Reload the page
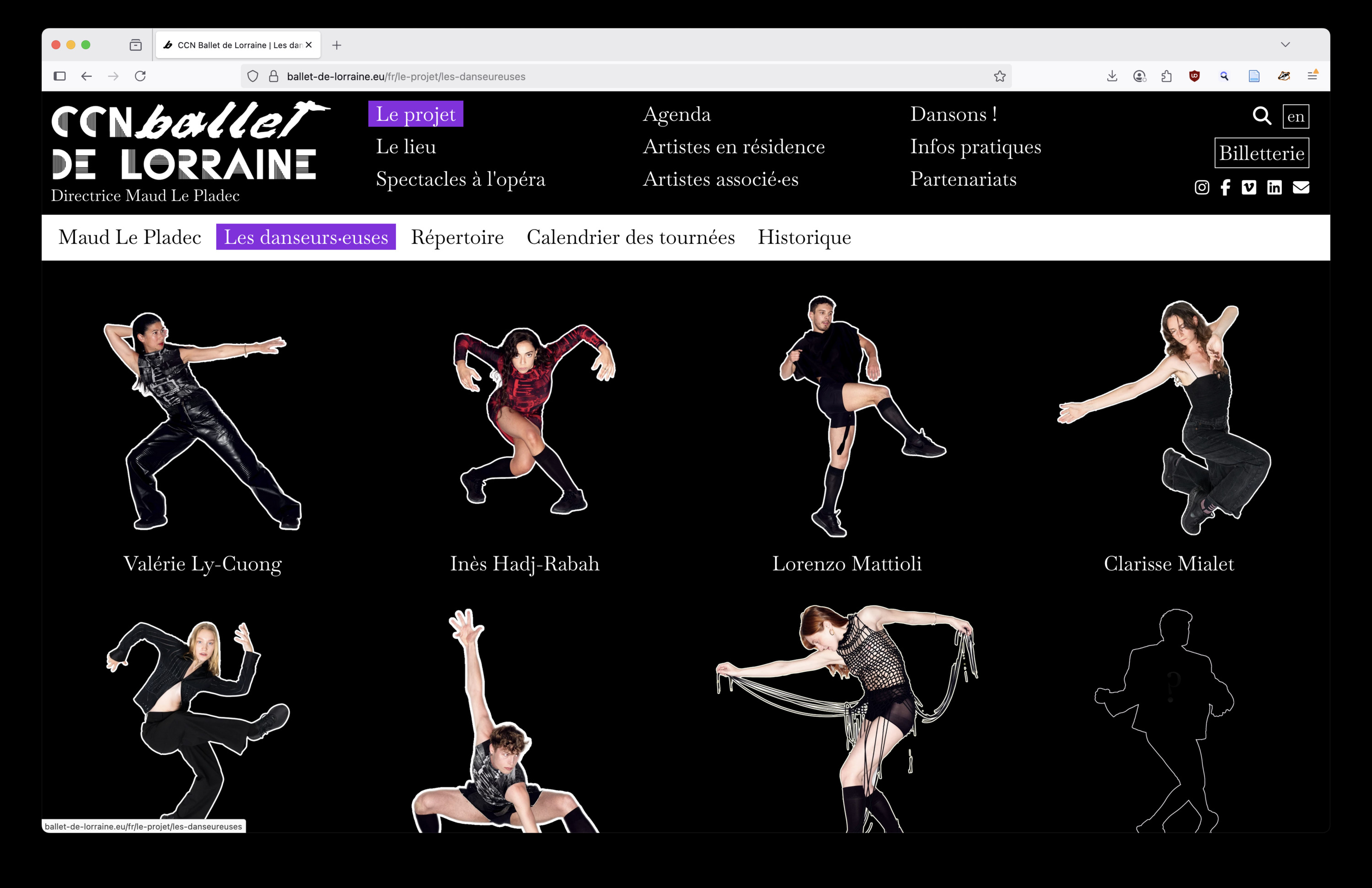1372x888 pixels. pos(140,76)
